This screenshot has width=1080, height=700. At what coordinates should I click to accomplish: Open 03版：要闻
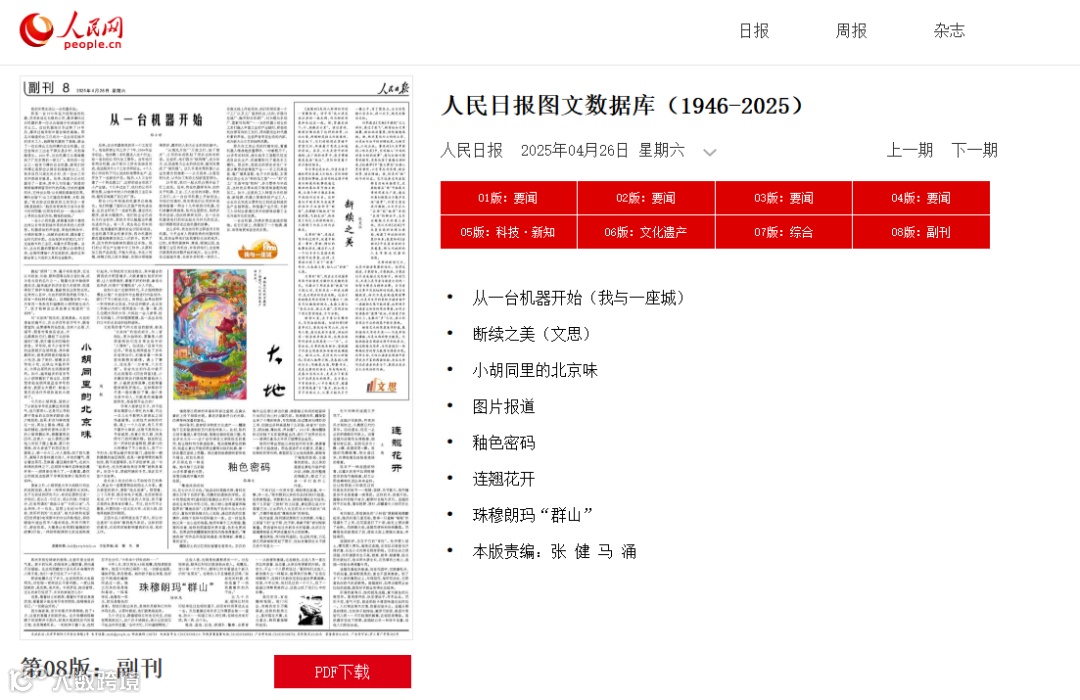click(783, 197)
